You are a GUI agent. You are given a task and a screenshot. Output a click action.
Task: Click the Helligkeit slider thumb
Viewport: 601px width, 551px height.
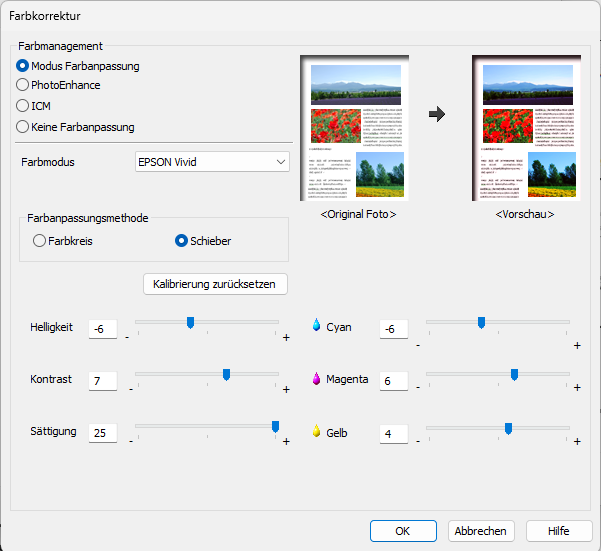click(x=190, y=323)
